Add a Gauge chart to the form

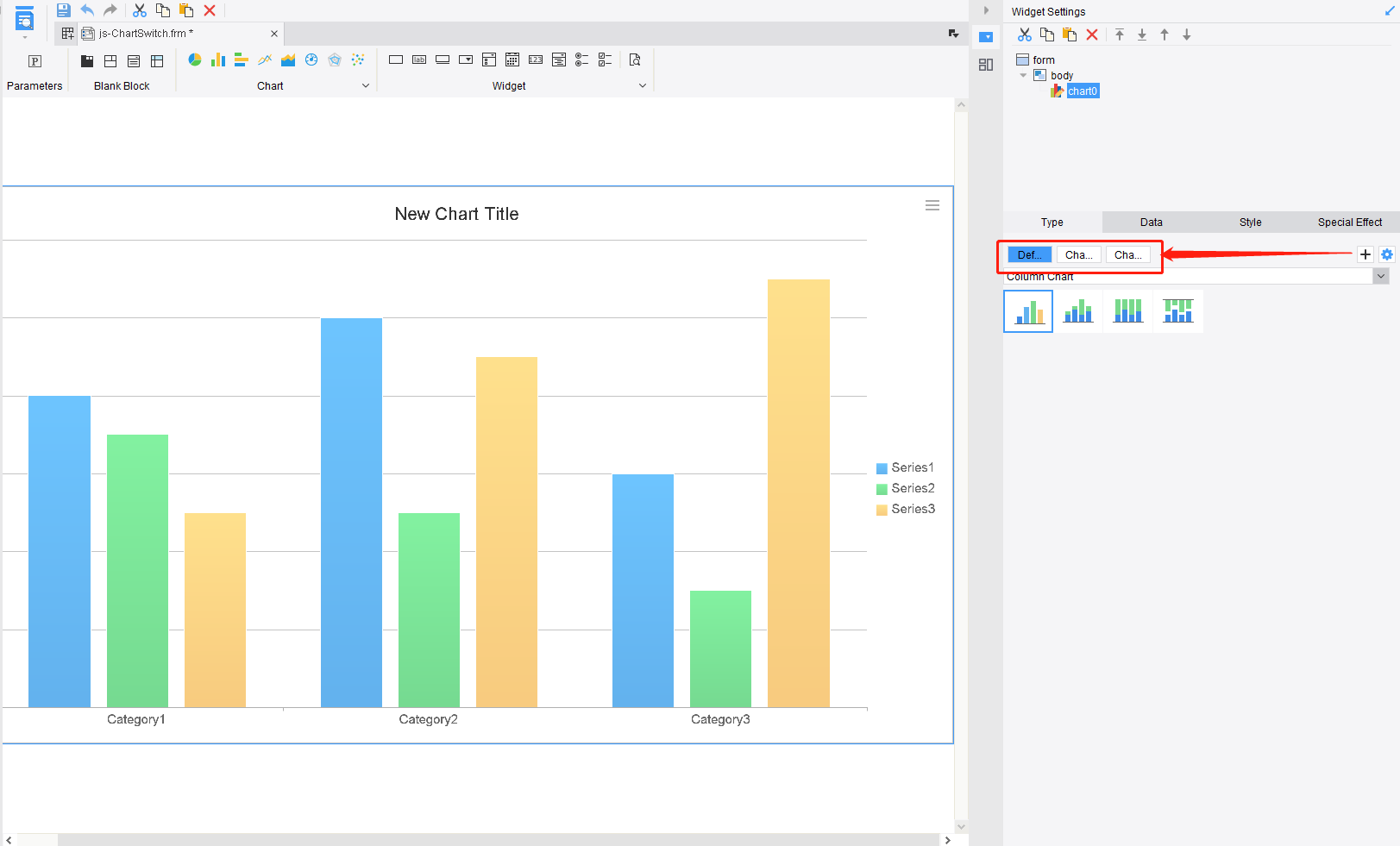pyautogui.click(x=311, y=60)
